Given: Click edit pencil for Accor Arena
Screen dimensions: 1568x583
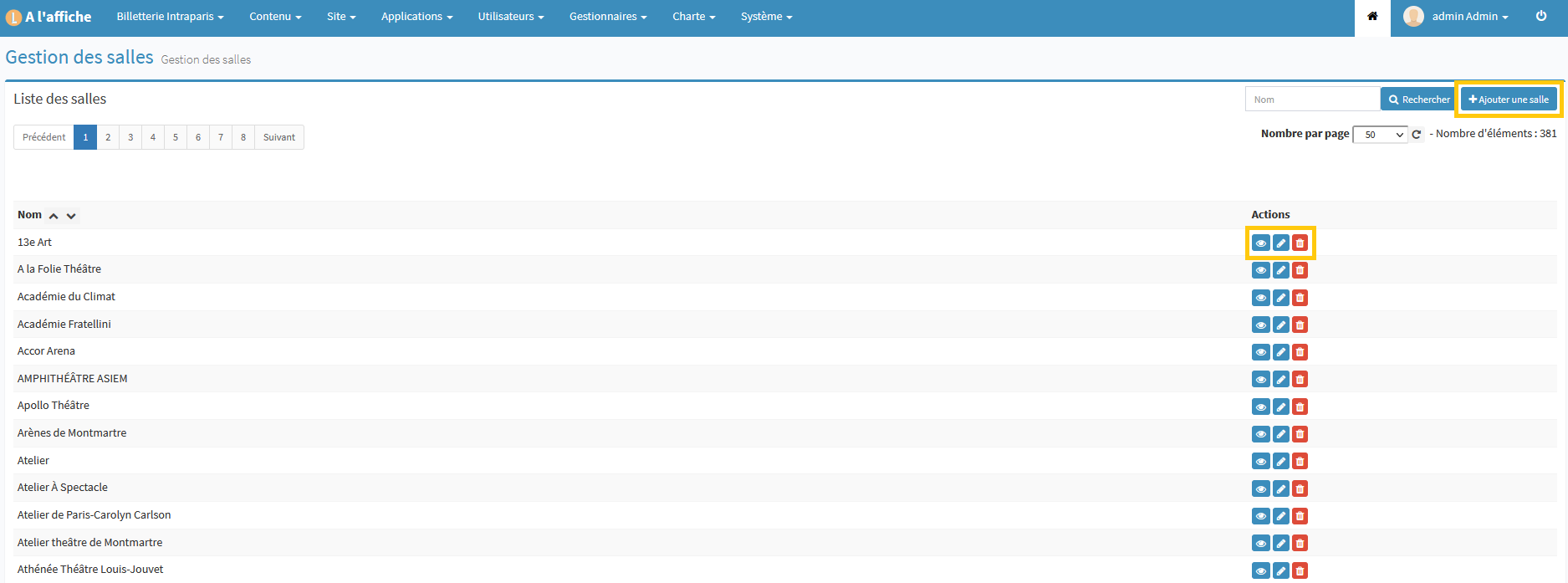Looking at the screenshot, I should (x=1280, y=352).
